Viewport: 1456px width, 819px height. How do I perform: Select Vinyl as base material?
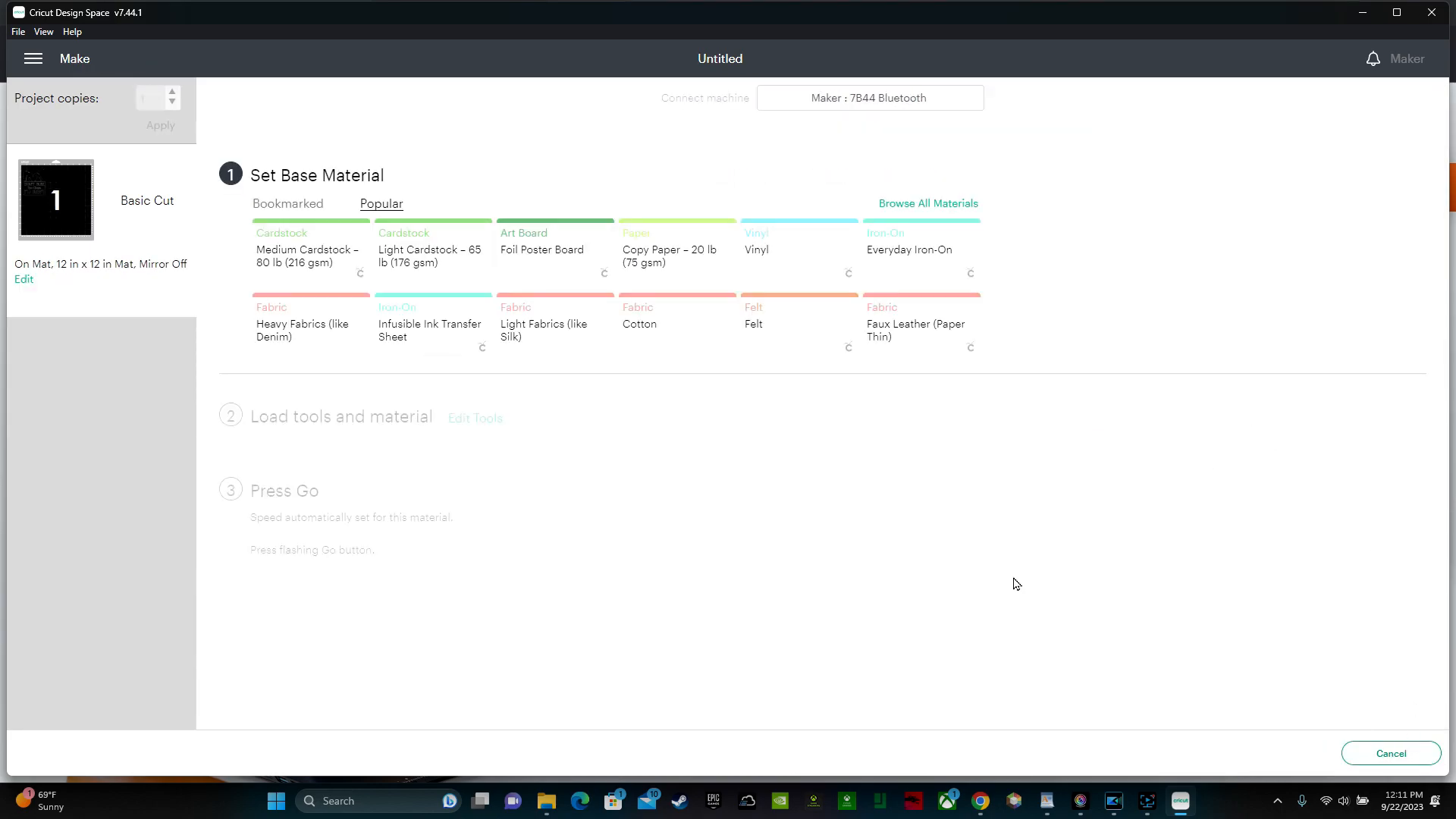point(798,250)
